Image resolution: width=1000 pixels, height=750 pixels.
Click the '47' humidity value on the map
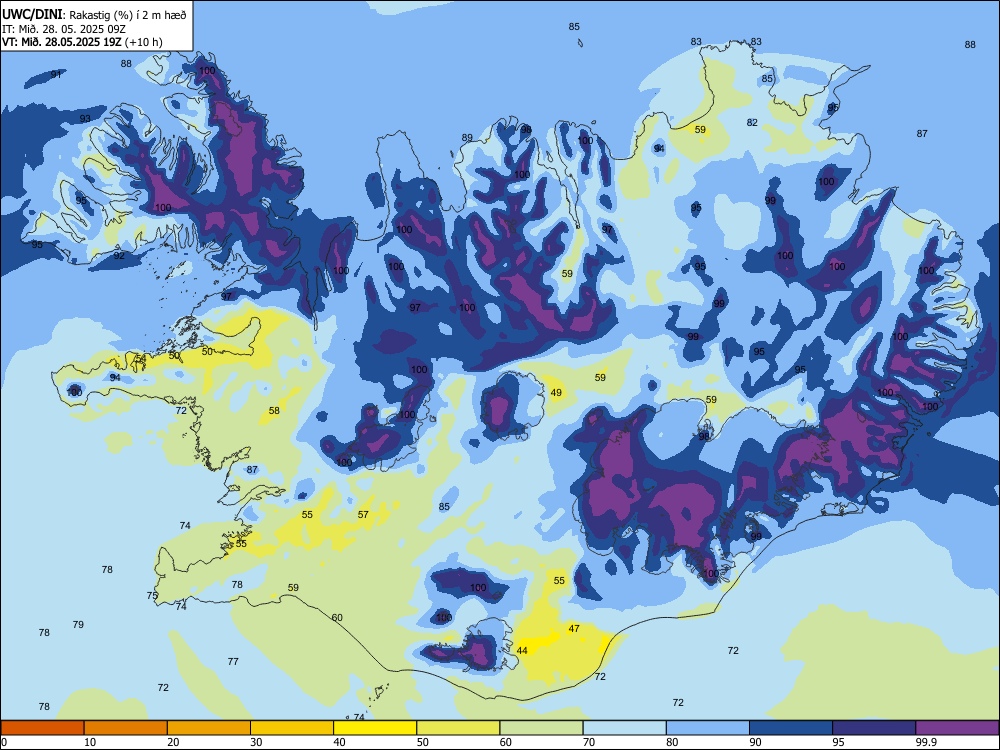point(574,628)
